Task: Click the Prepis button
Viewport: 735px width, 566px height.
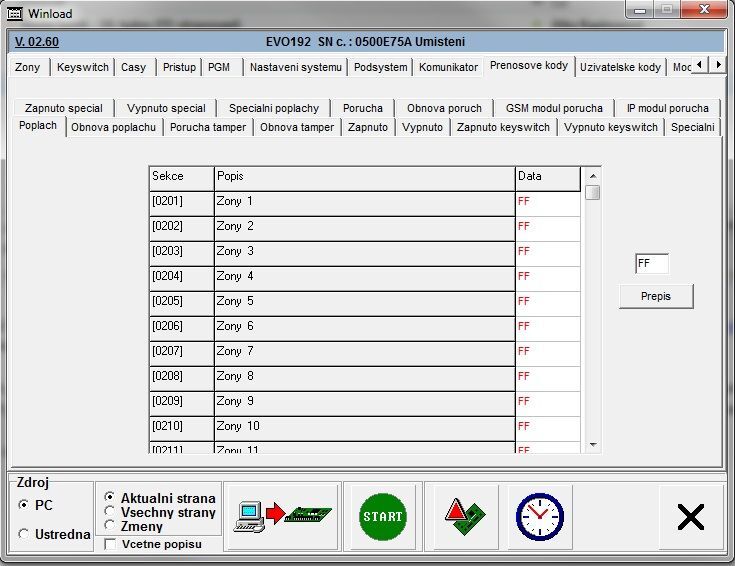Action: point(656,296)
